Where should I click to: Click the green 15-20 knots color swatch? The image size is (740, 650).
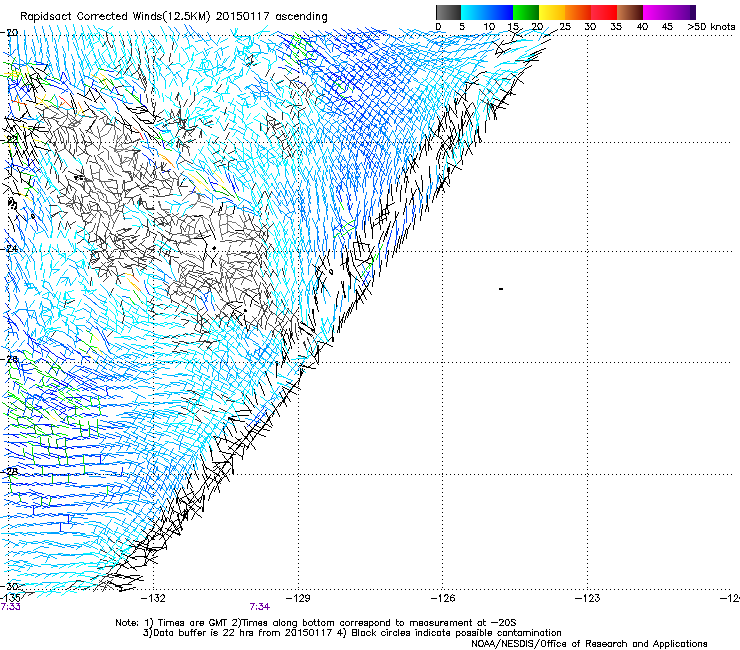pos(526,12)
